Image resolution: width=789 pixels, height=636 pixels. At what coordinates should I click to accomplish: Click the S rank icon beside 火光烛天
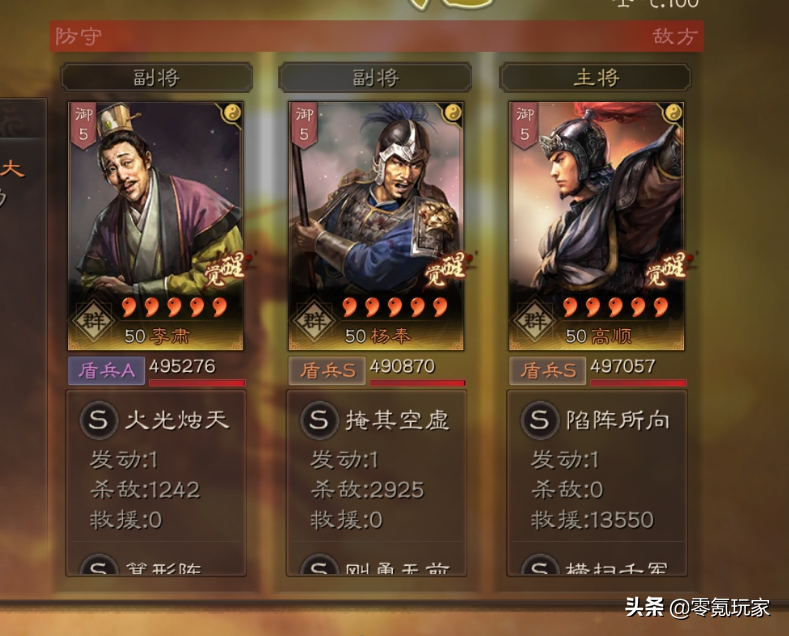point(99,420)
